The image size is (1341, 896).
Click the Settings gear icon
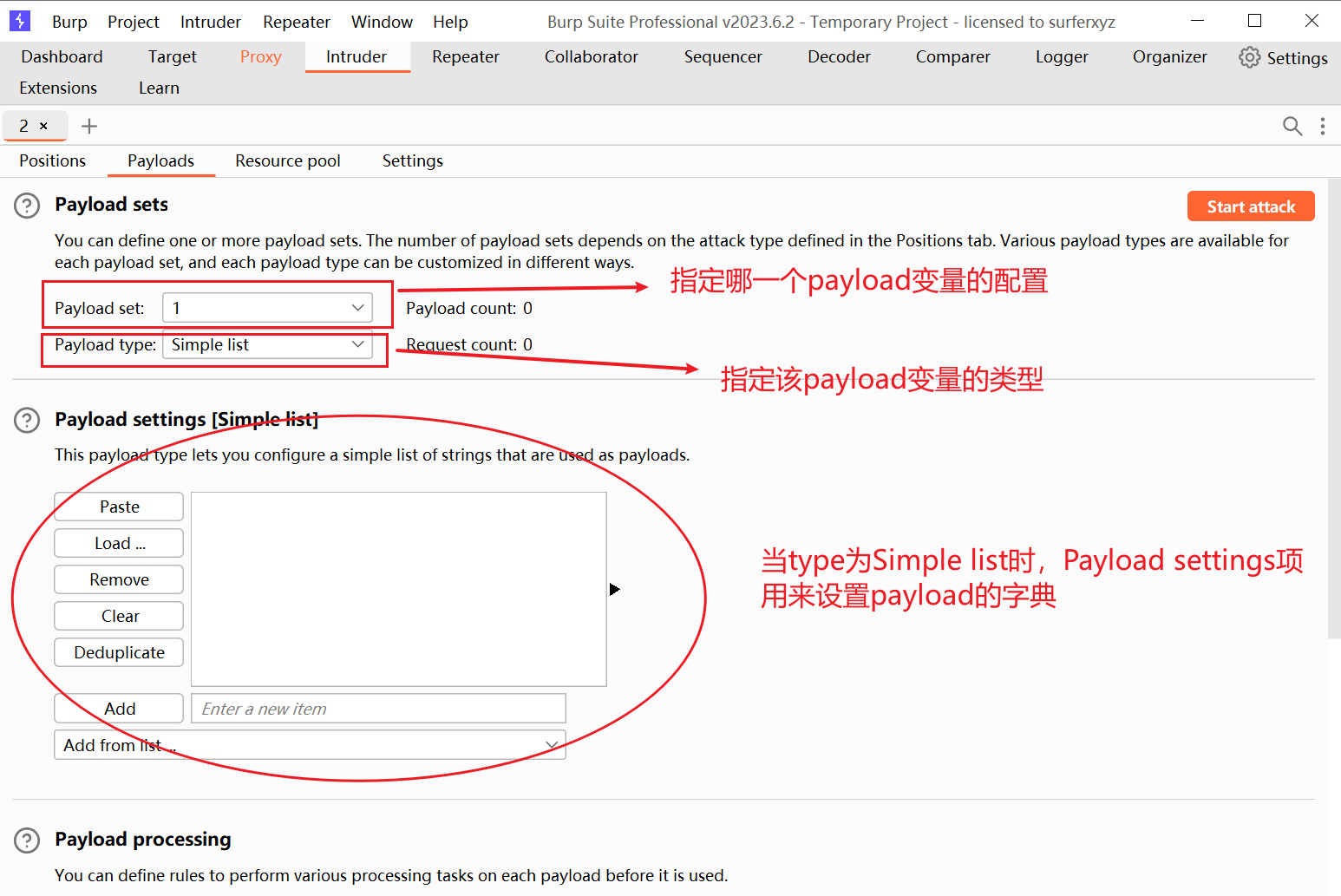[1249, 57]
